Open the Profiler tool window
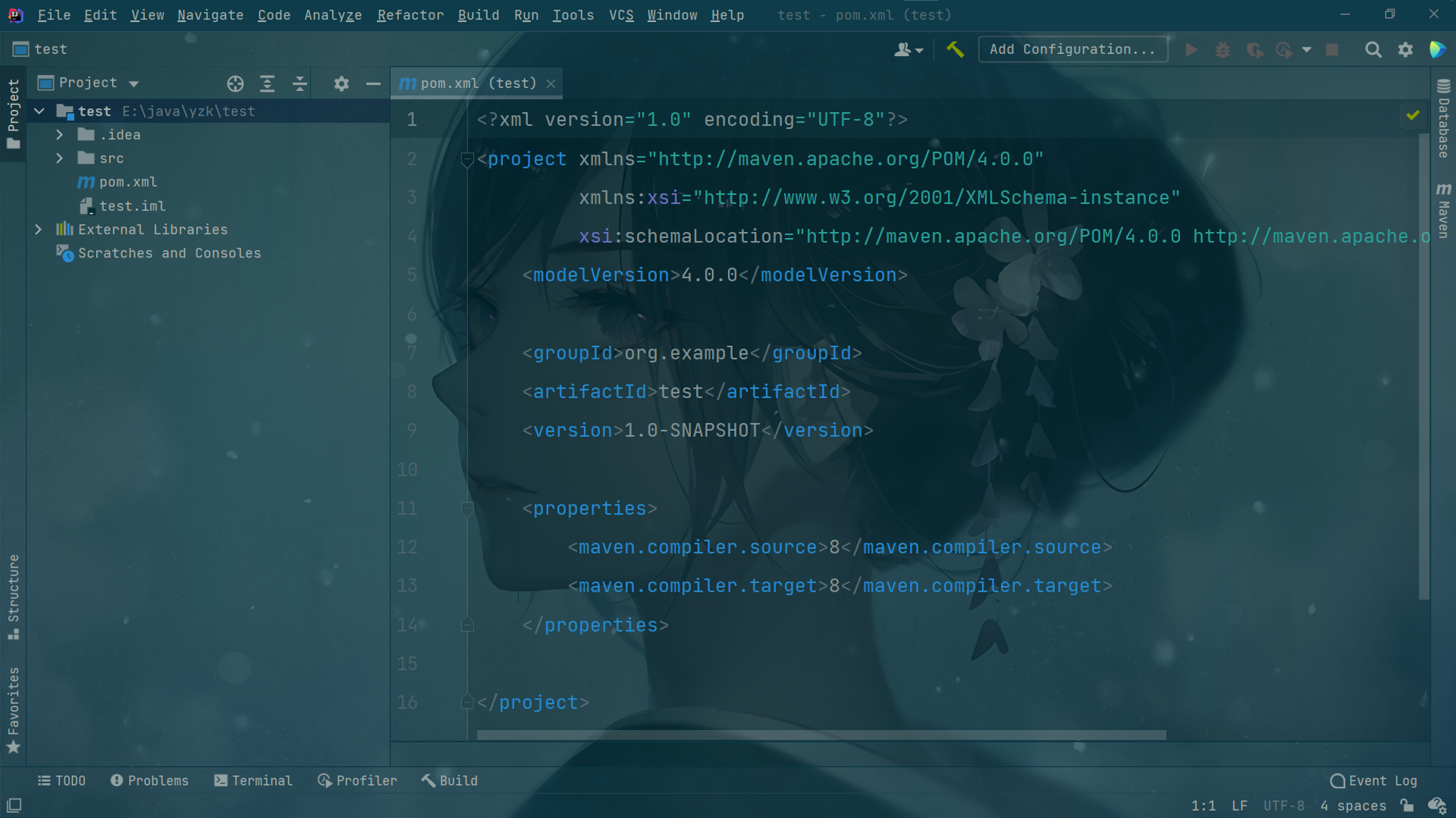The height and width of the screenshot is (818, 1456). pyautogui.click(x=357, y=781)
